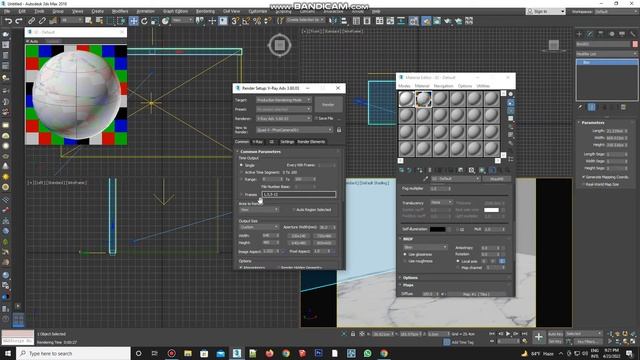Activate the Select and Rotate tool

tap(144, 21)
